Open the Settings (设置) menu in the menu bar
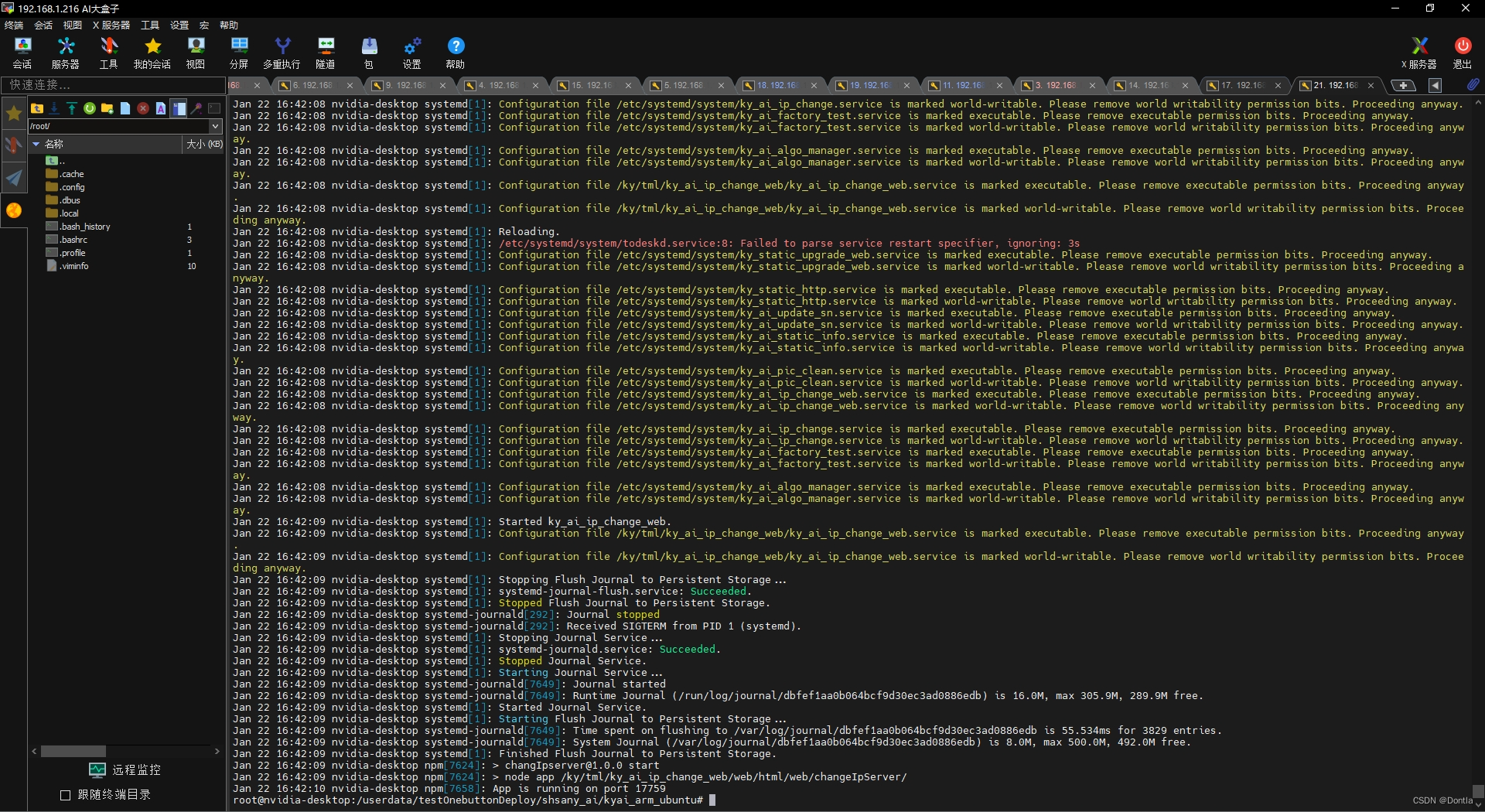Viewport: 1485px width, 812px height. 179,26
